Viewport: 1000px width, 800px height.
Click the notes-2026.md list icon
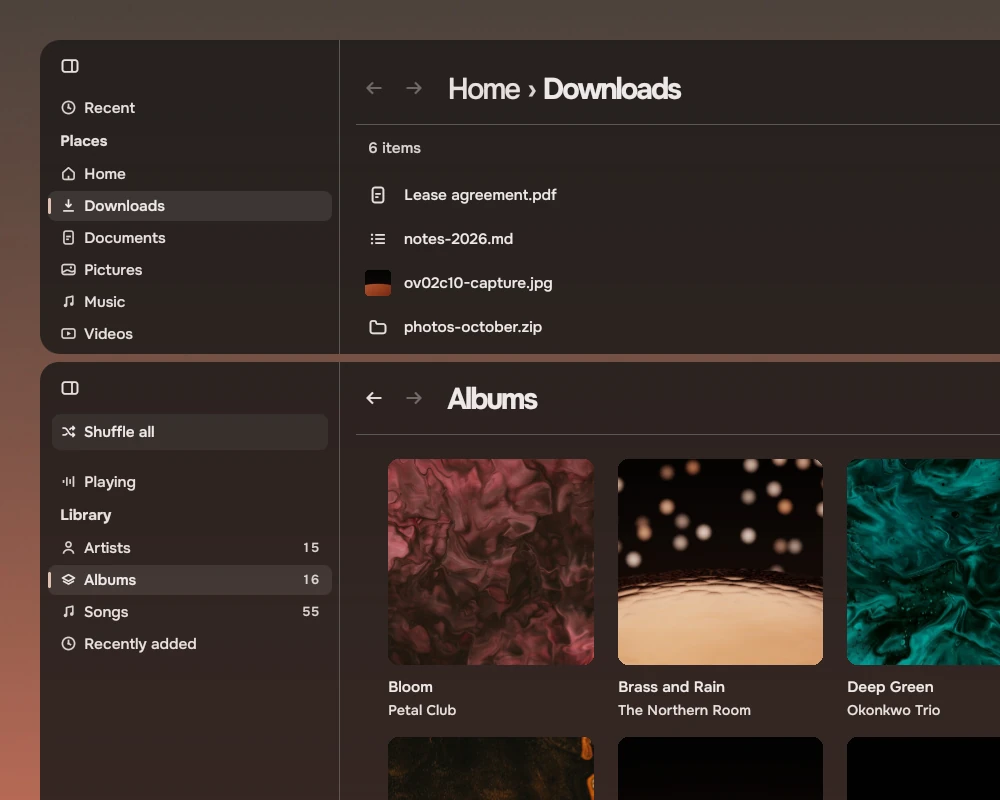click(x=378, y=239)
